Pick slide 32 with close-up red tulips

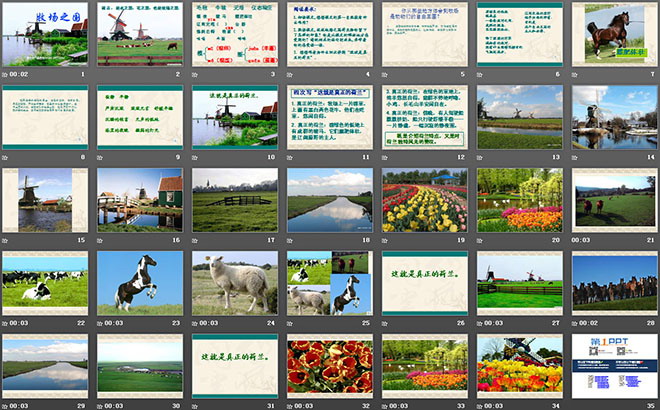(x=329, y=366)
